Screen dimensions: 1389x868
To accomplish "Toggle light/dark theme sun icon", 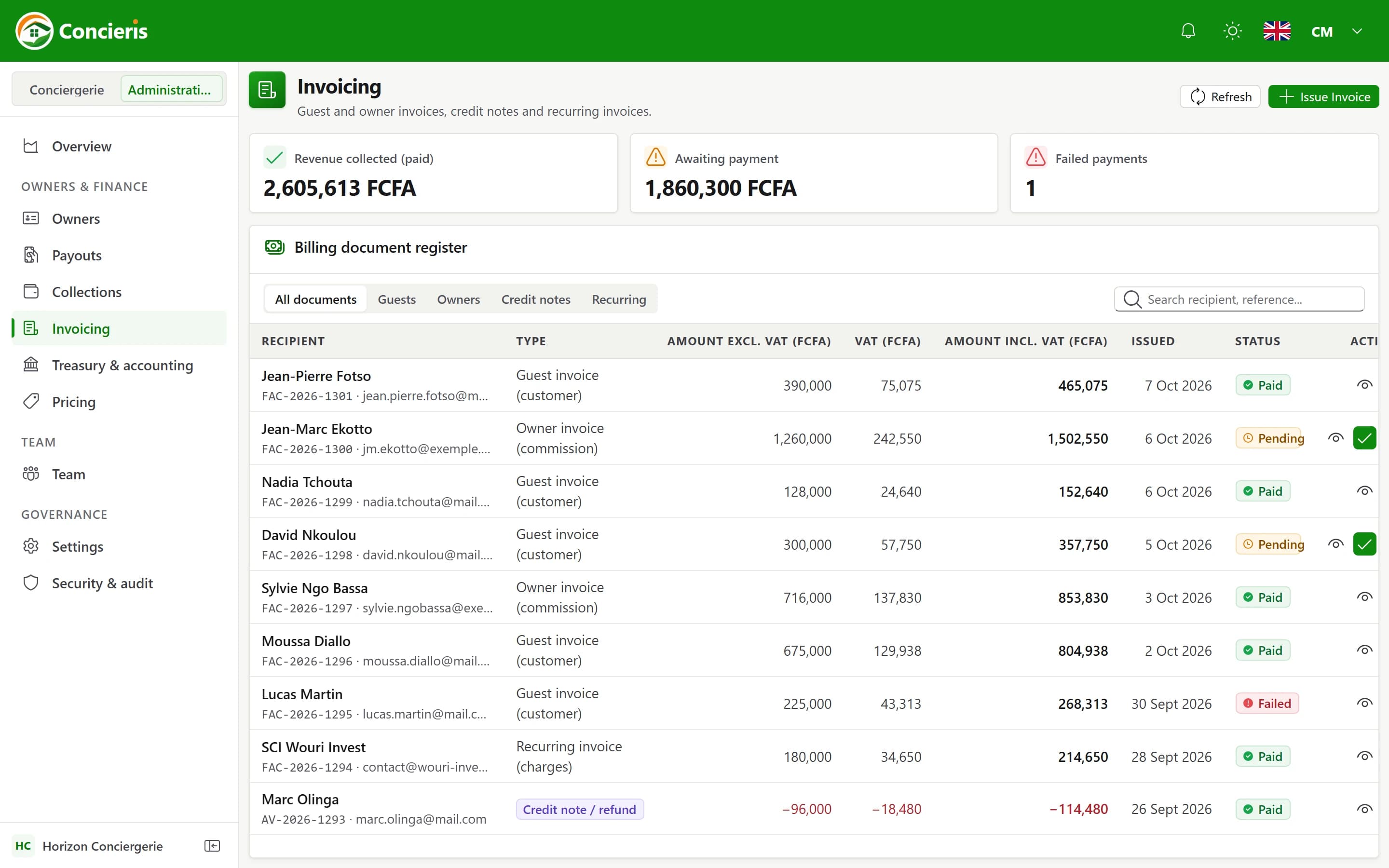I will [x=1232, y=31].
